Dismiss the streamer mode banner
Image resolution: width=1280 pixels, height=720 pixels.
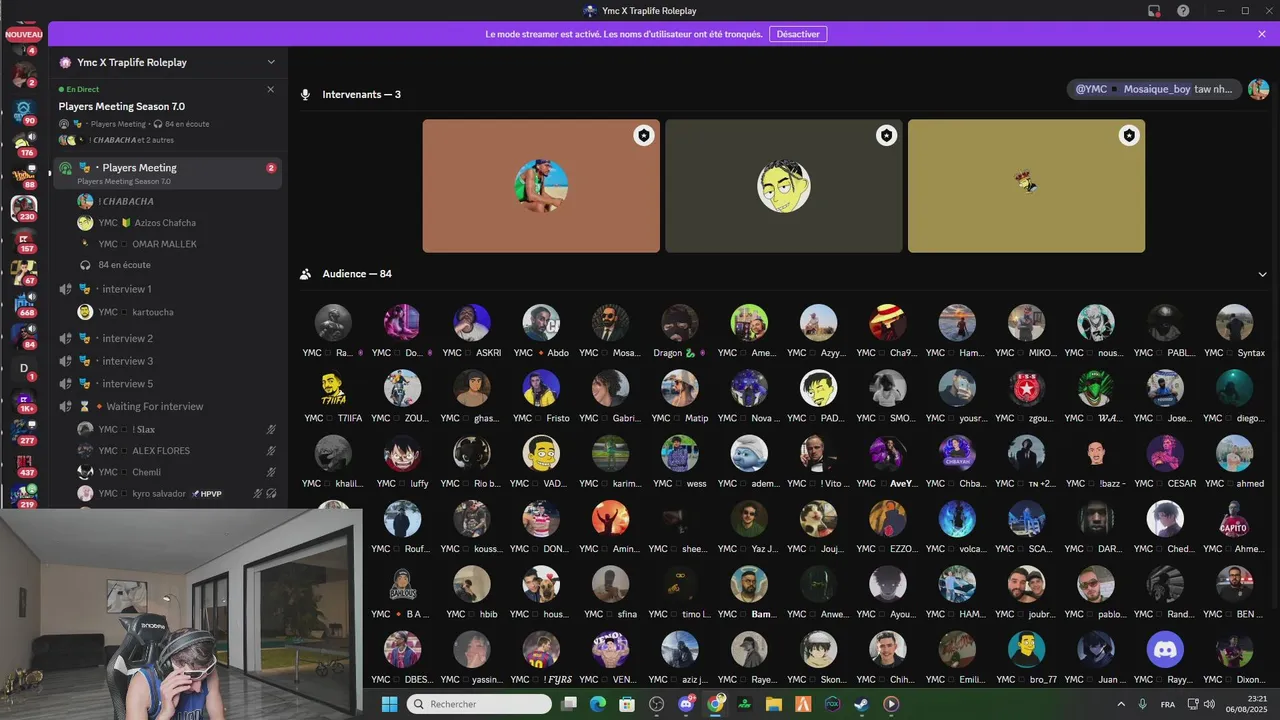[1262, 34]
